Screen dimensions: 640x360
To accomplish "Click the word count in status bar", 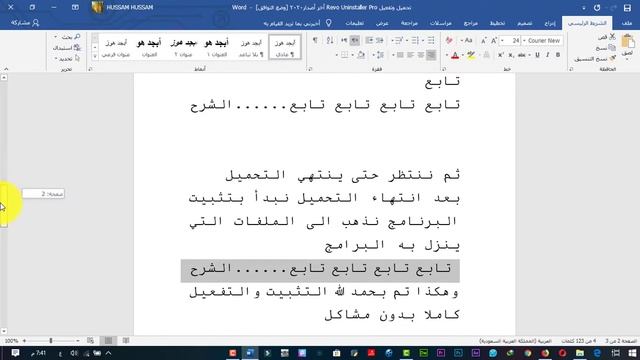I will point(578,341).
